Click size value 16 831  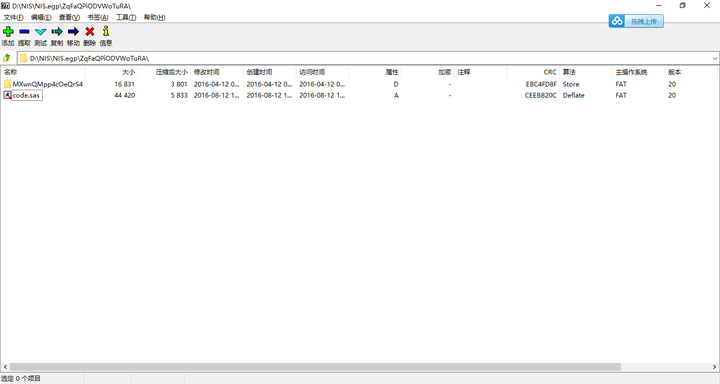click(x=124, y=84)
